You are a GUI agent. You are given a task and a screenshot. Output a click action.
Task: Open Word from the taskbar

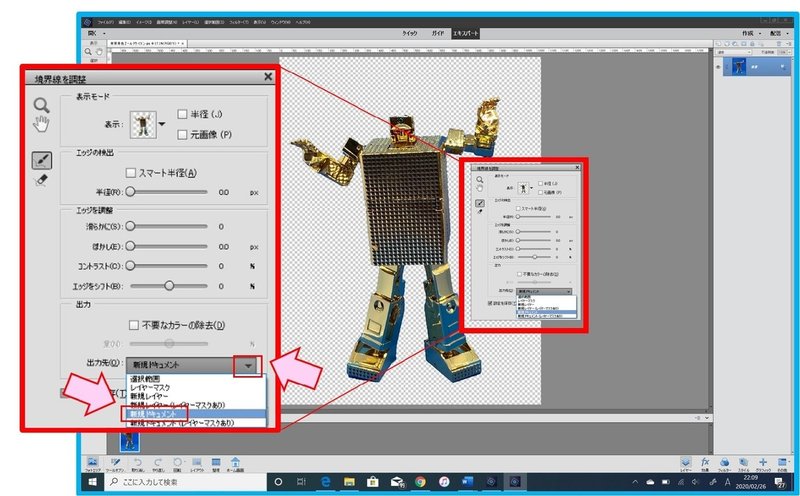point(467,482)
